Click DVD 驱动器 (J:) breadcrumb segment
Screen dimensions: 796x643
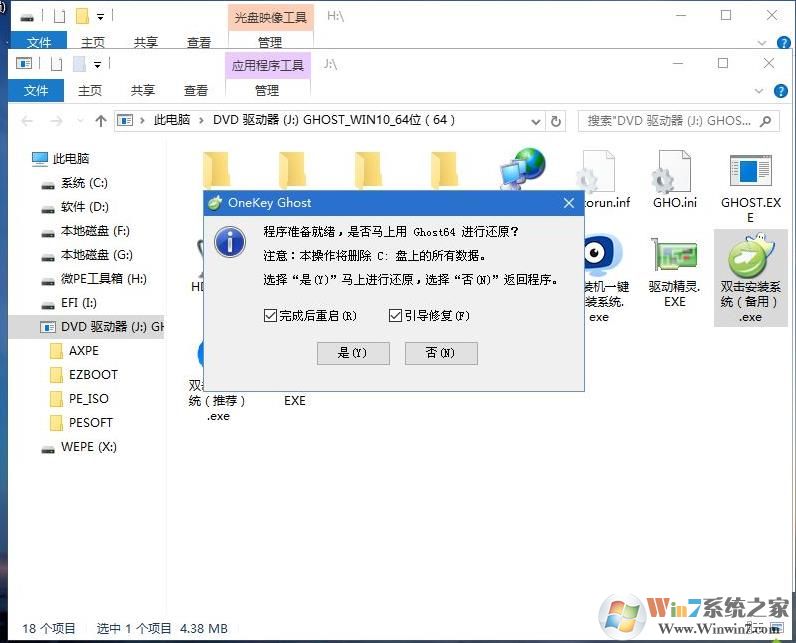pos(334,120)
